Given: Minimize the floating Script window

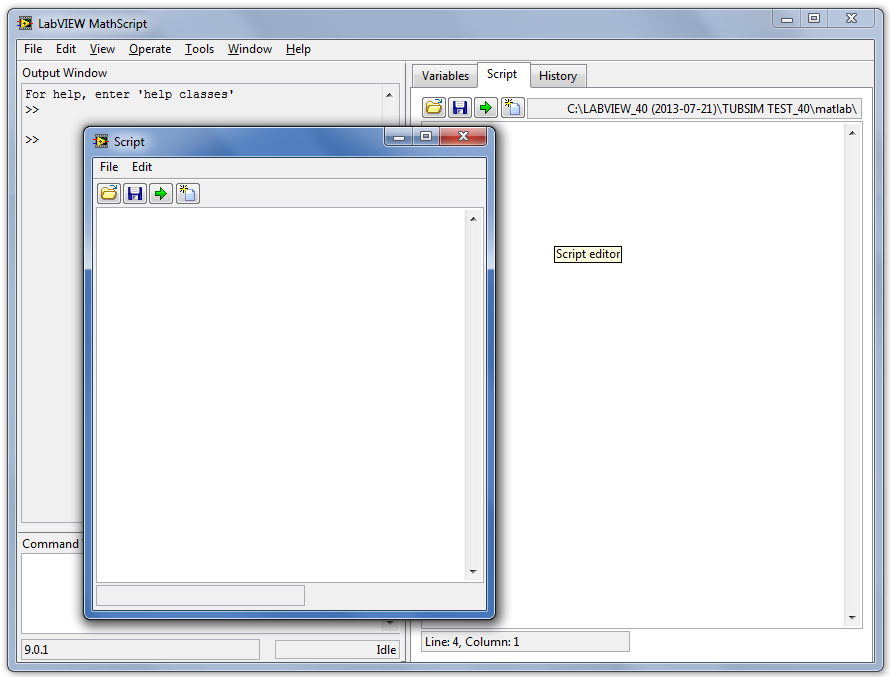Looking at the screenshot, I should coord(399,137).
